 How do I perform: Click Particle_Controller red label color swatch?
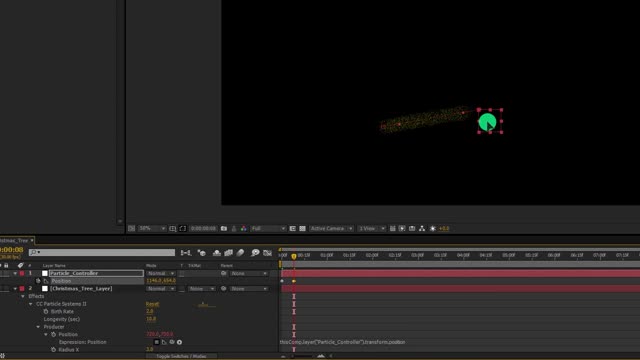point(22,273)
